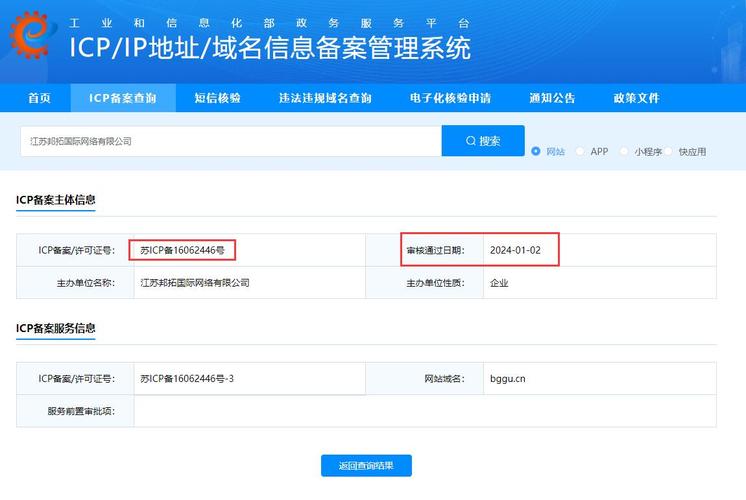
Task: Click the 审核通过日期 label
Action: coord(435,250)
